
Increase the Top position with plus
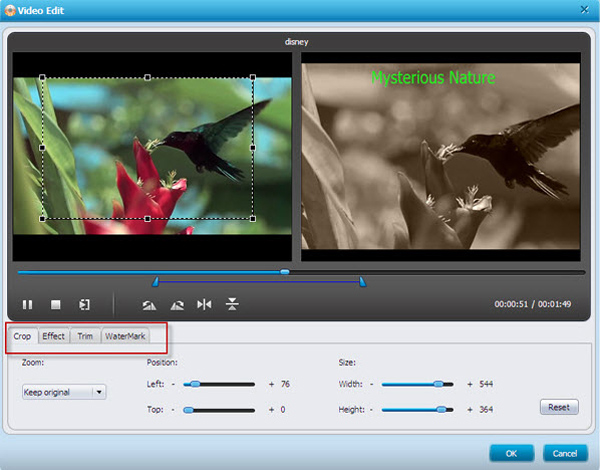[x=271, y=410]
